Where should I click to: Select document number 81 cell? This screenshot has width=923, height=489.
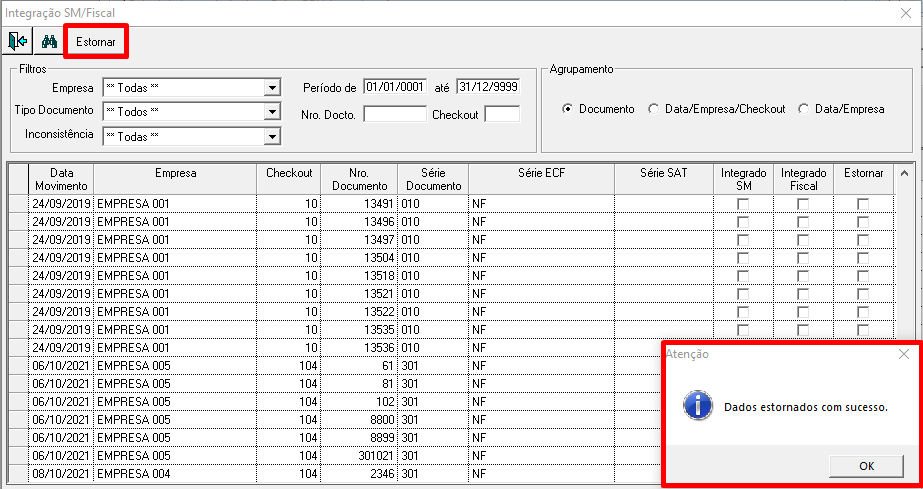point(359,384)
